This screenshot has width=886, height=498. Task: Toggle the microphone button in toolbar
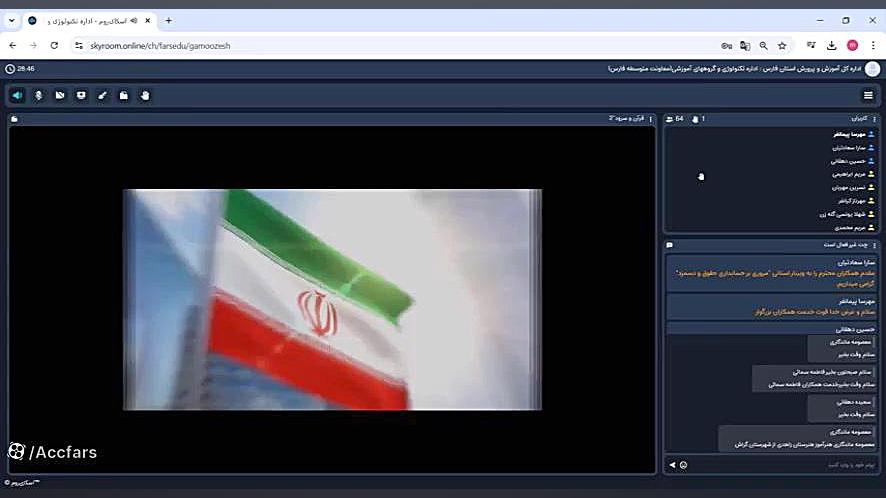(x=38, y=96)
